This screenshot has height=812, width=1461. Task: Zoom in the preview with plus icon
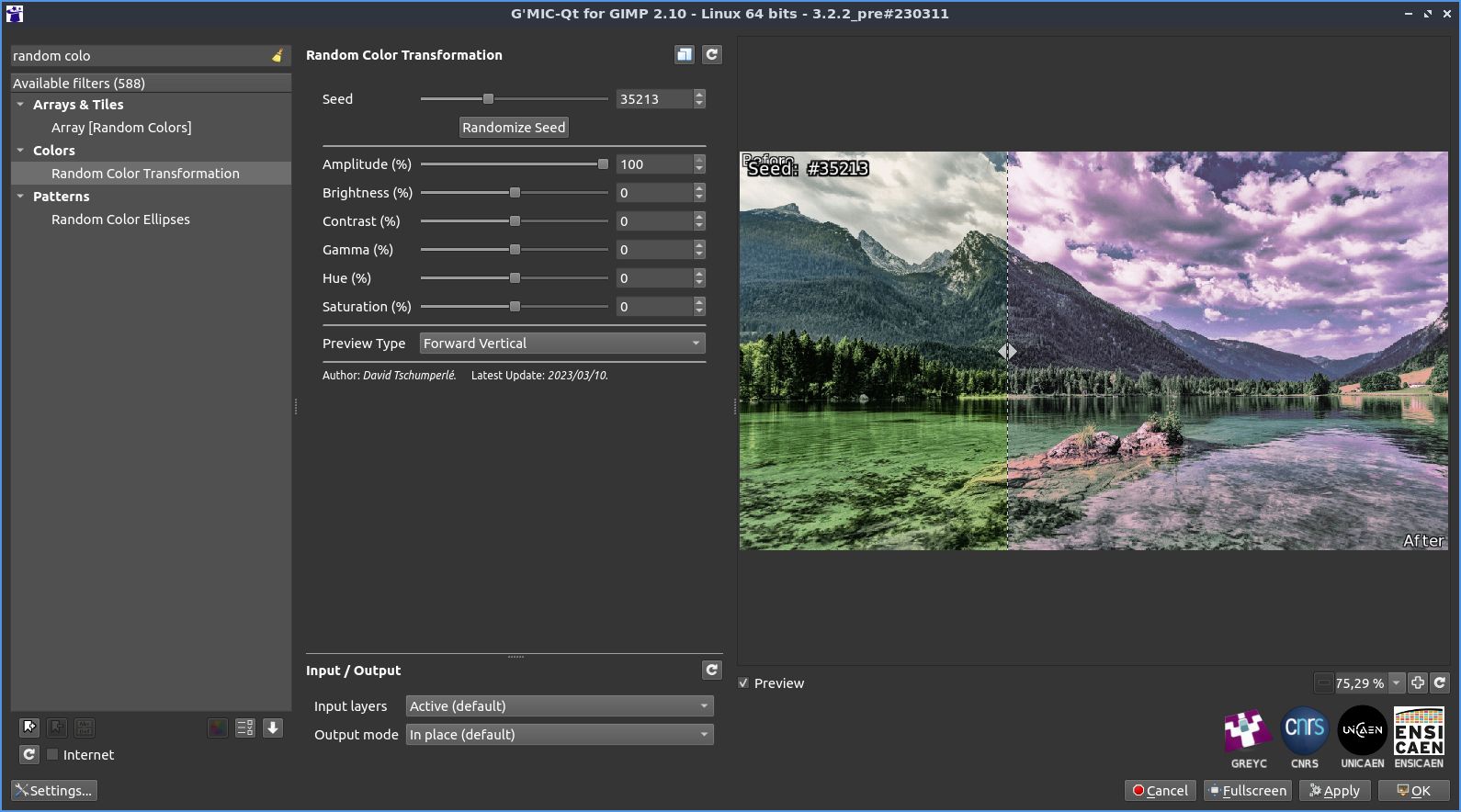[x=1418, y=682]
